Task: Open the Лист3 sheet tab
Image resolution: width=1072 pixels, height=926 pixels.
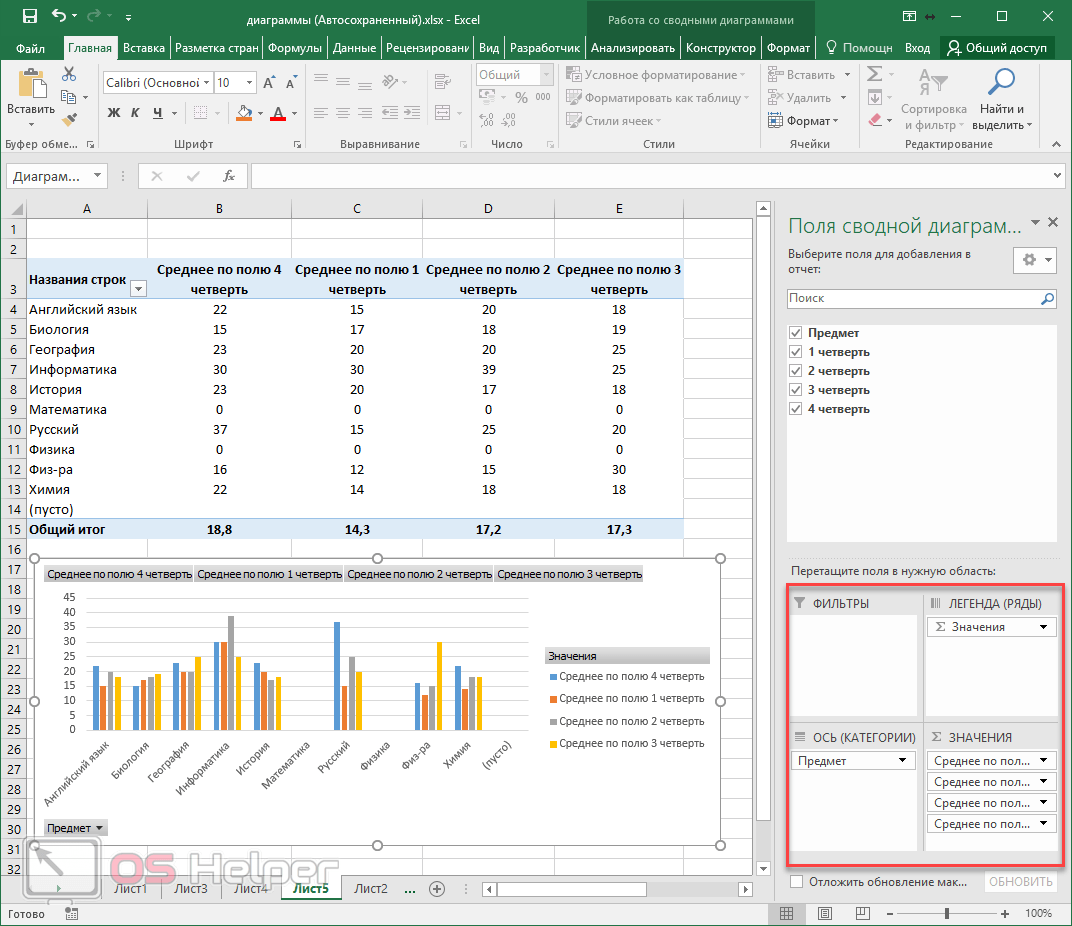Action: pyautogui.click(x=190, y=888)
